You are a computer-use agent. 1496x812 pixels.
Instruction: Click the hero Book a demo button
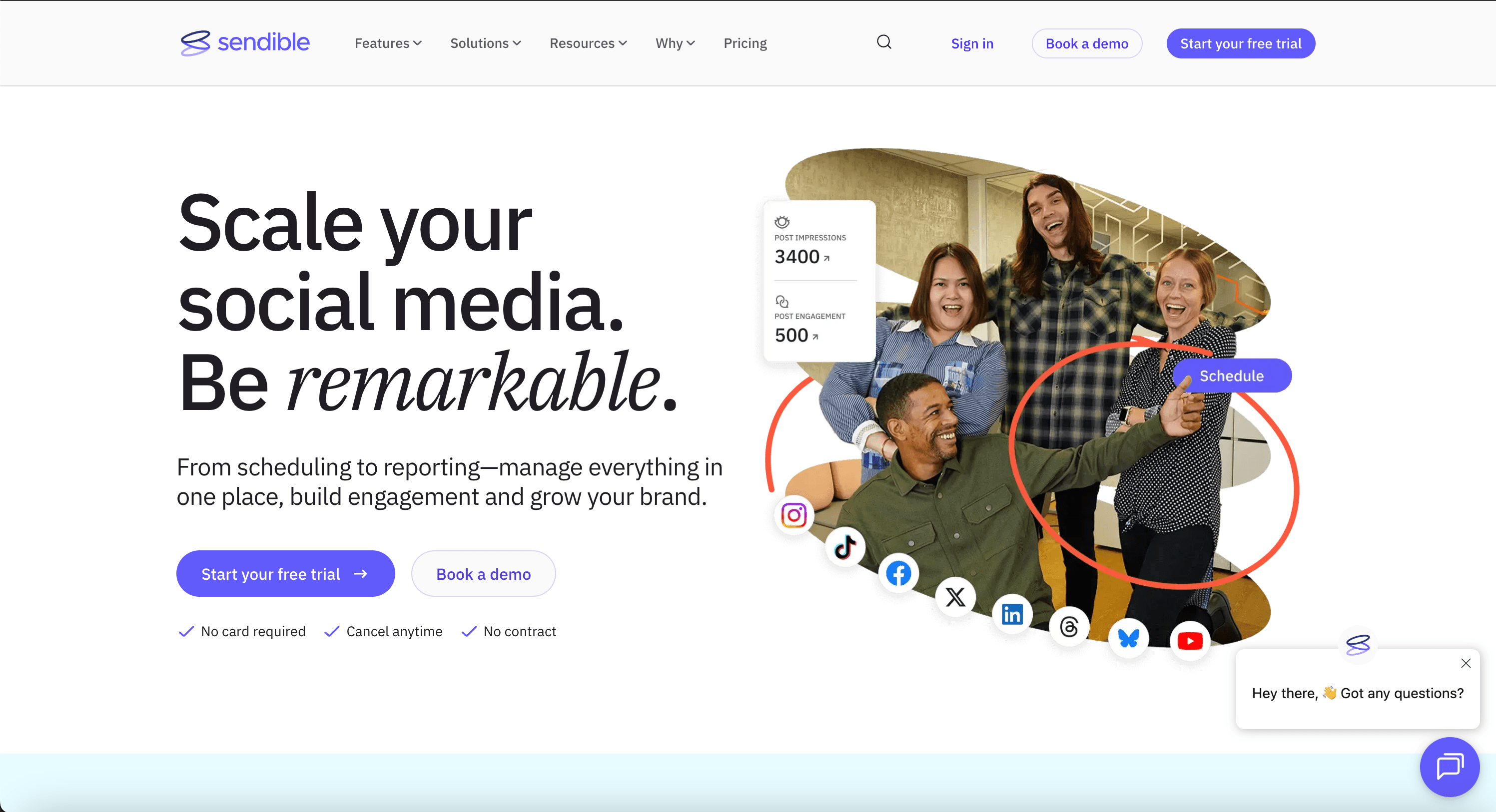483,573
